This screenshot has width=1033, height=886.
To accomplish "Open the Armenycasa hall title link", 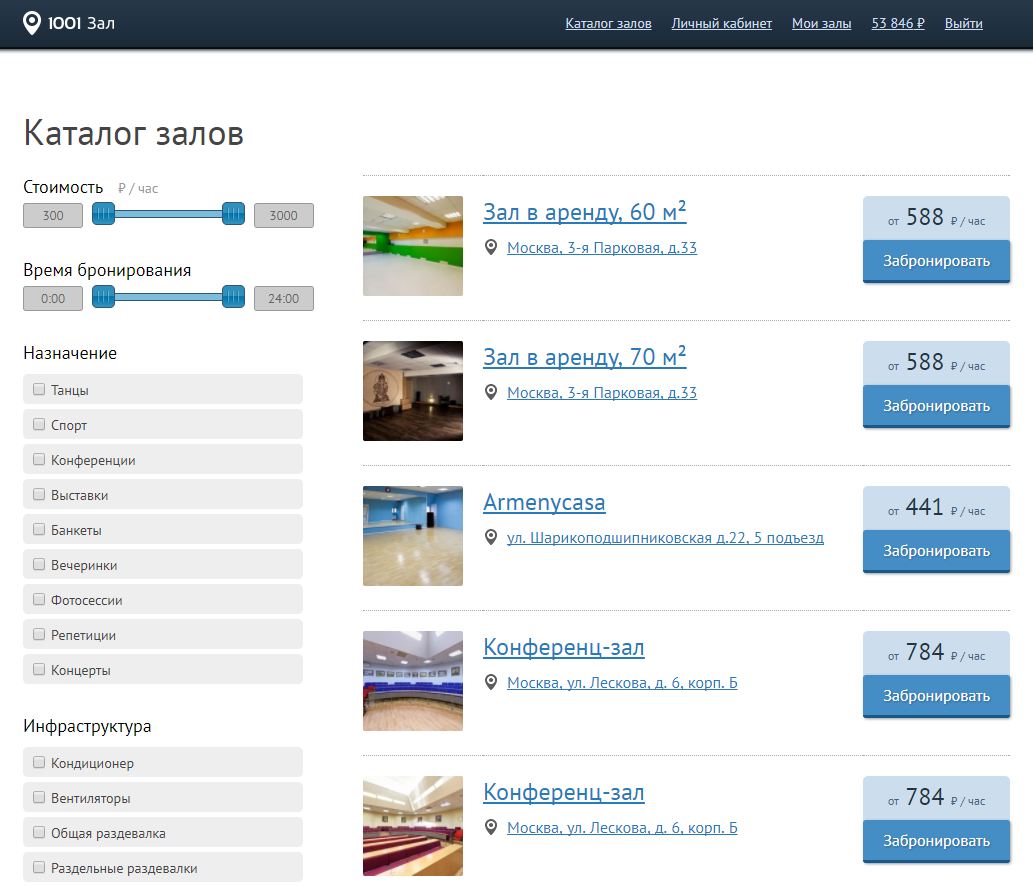I will pos(543,502).
